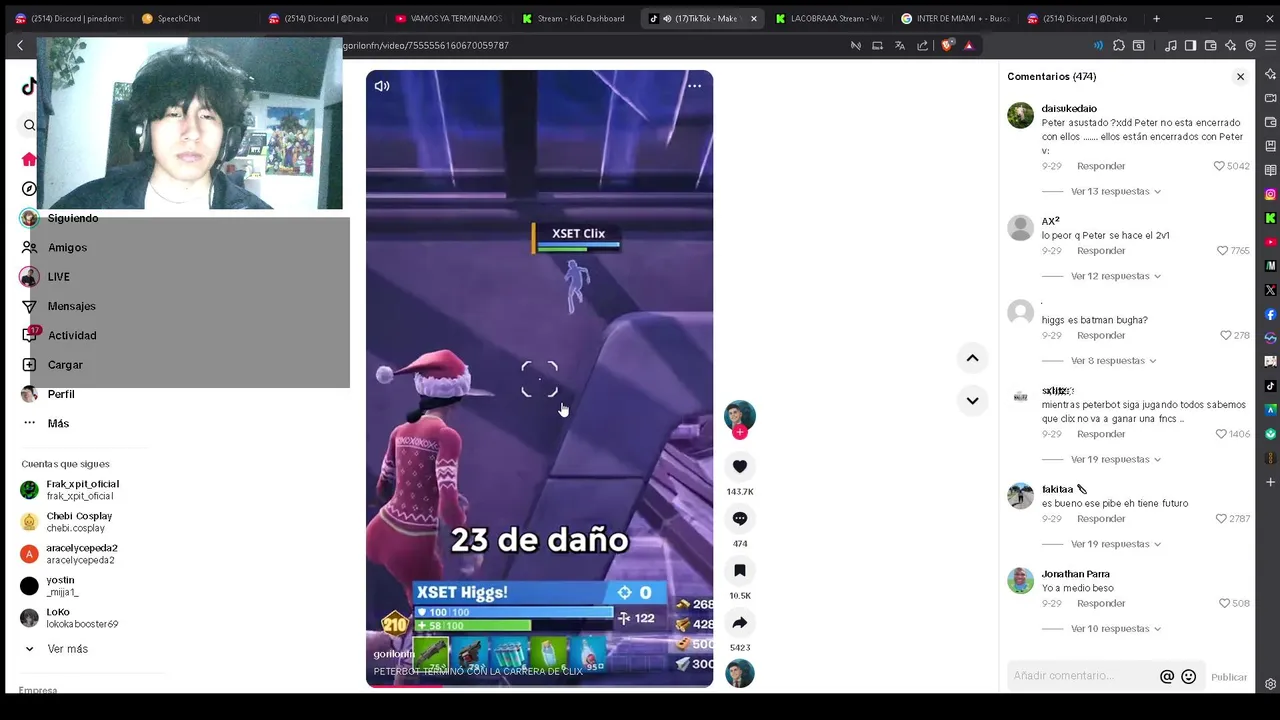Open the TikTok search icon
The image size is (1280, 720).
tap(29, 125)
